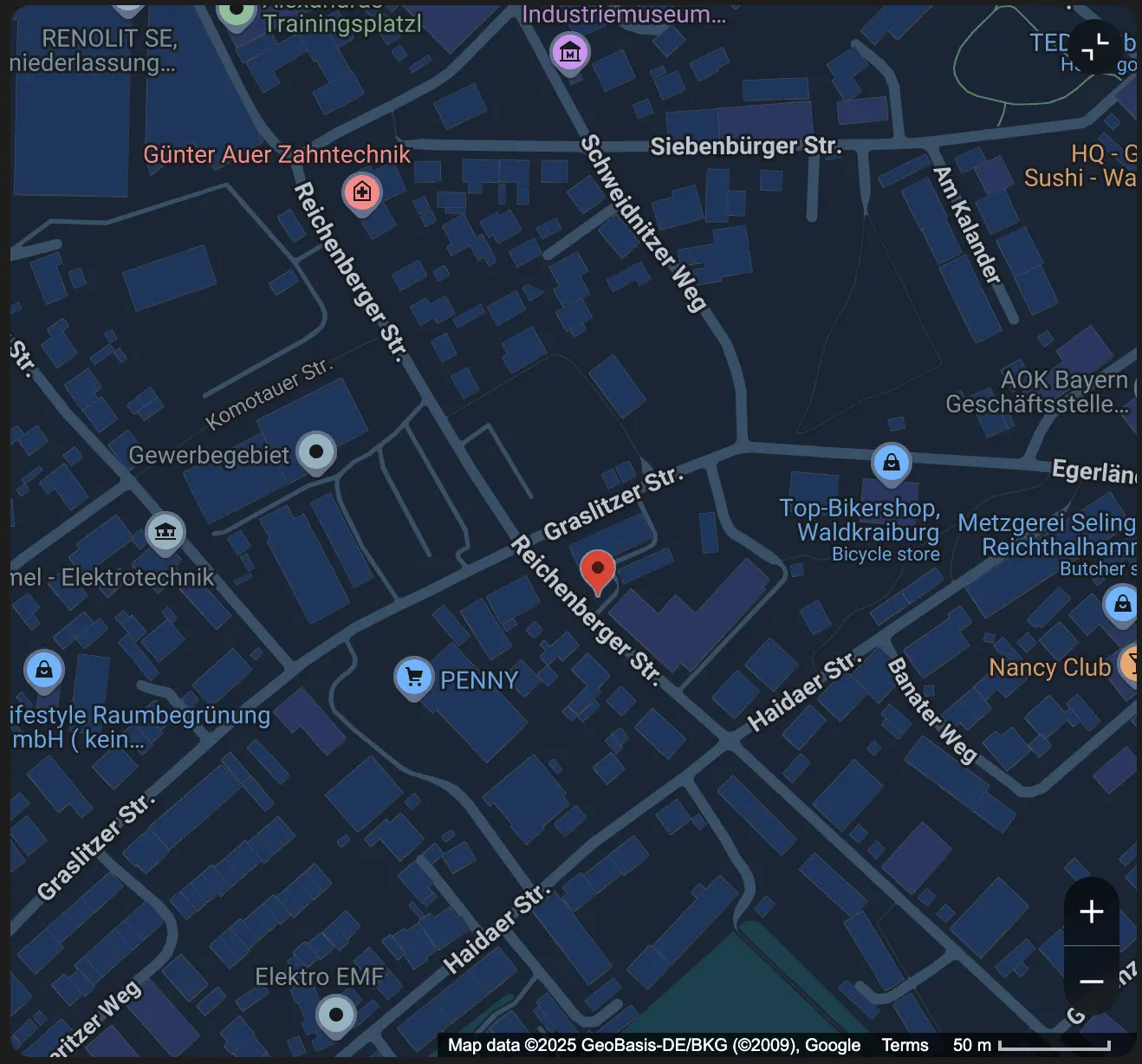Click the Elektro EMF grey pin

(x=336, y=1015)
